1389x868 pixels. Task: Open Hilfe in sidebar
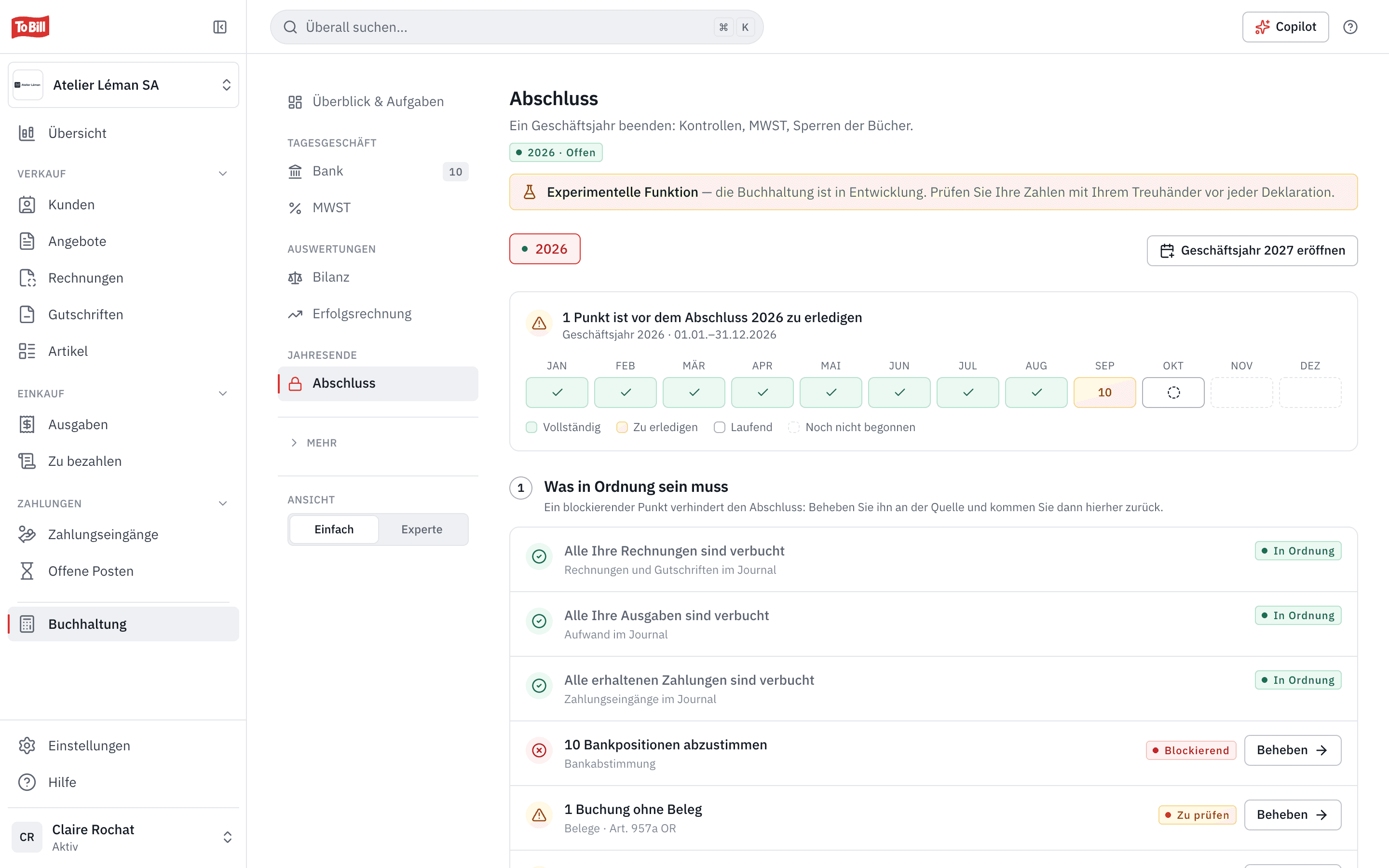click(123, 783)
